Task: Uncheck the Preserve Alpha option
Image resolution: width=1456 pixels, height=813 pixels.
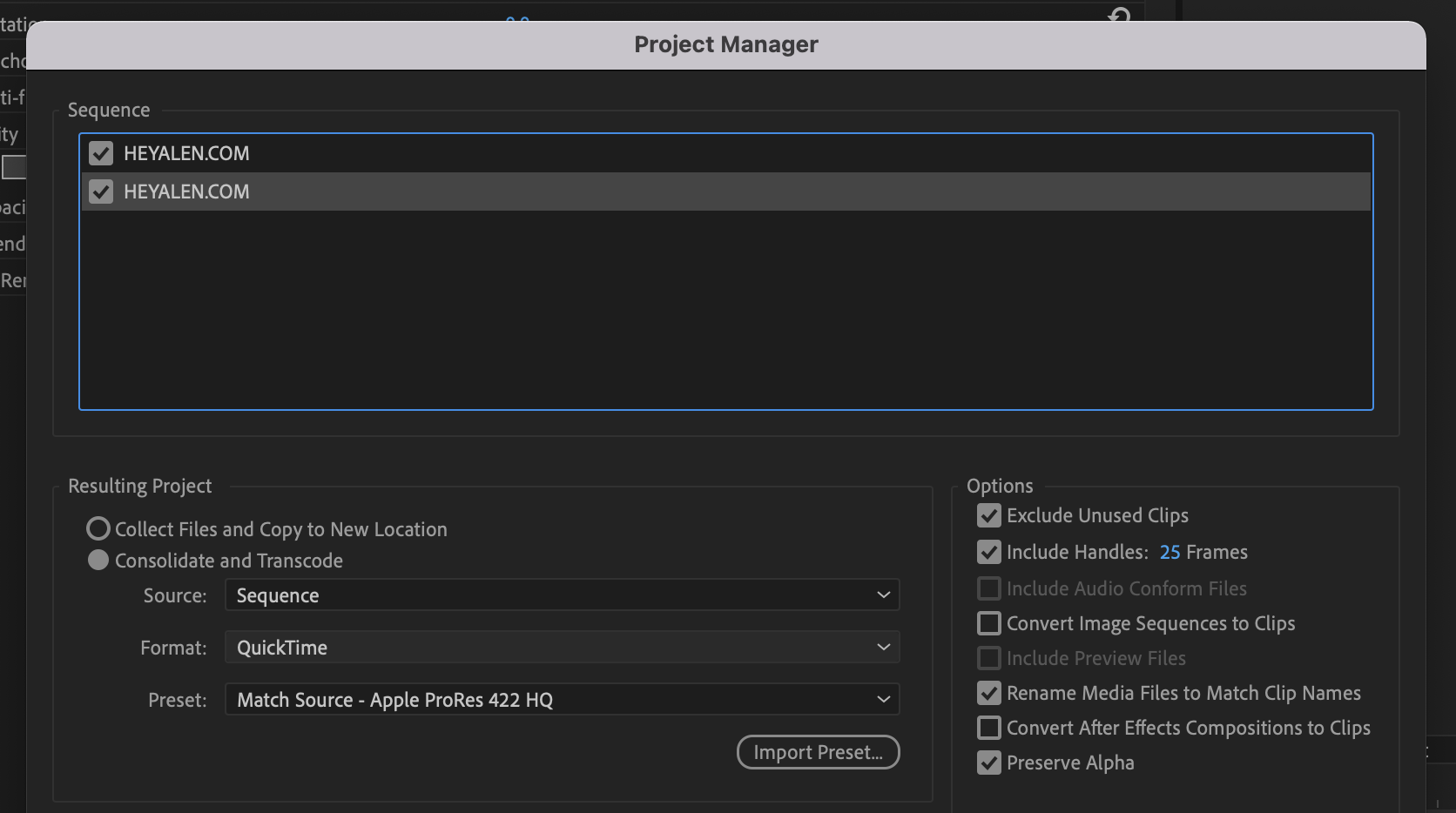Action: (x=989, y=763)
